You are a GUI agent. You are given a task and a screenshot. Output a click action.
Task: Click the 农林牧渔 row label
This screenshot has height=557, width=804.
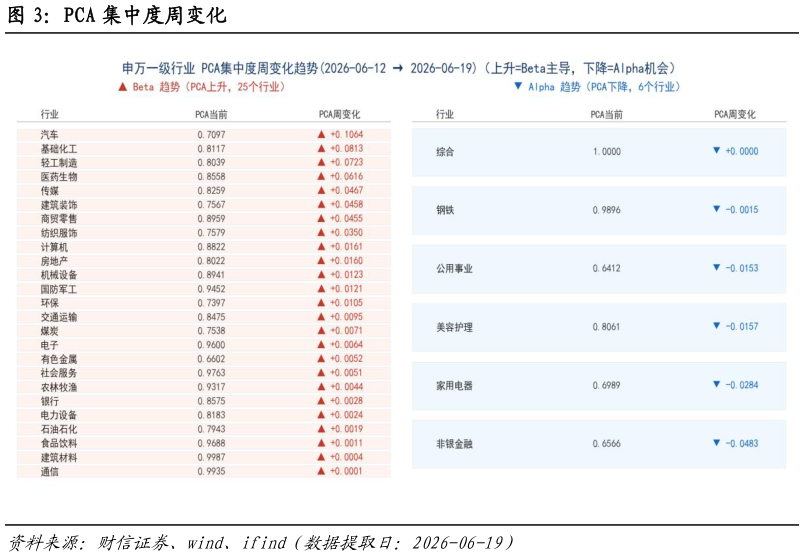click(x=59, y=387)
